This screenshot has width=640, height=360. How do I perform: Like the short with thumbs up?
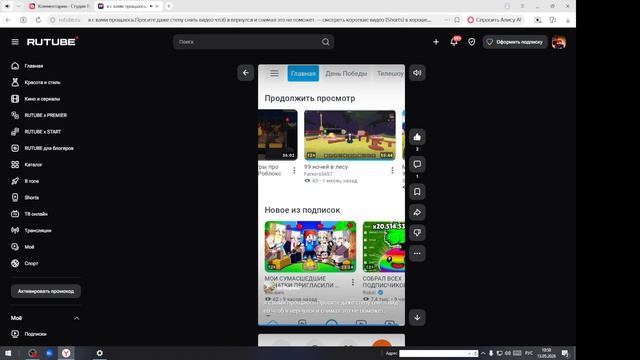(417, 137)
